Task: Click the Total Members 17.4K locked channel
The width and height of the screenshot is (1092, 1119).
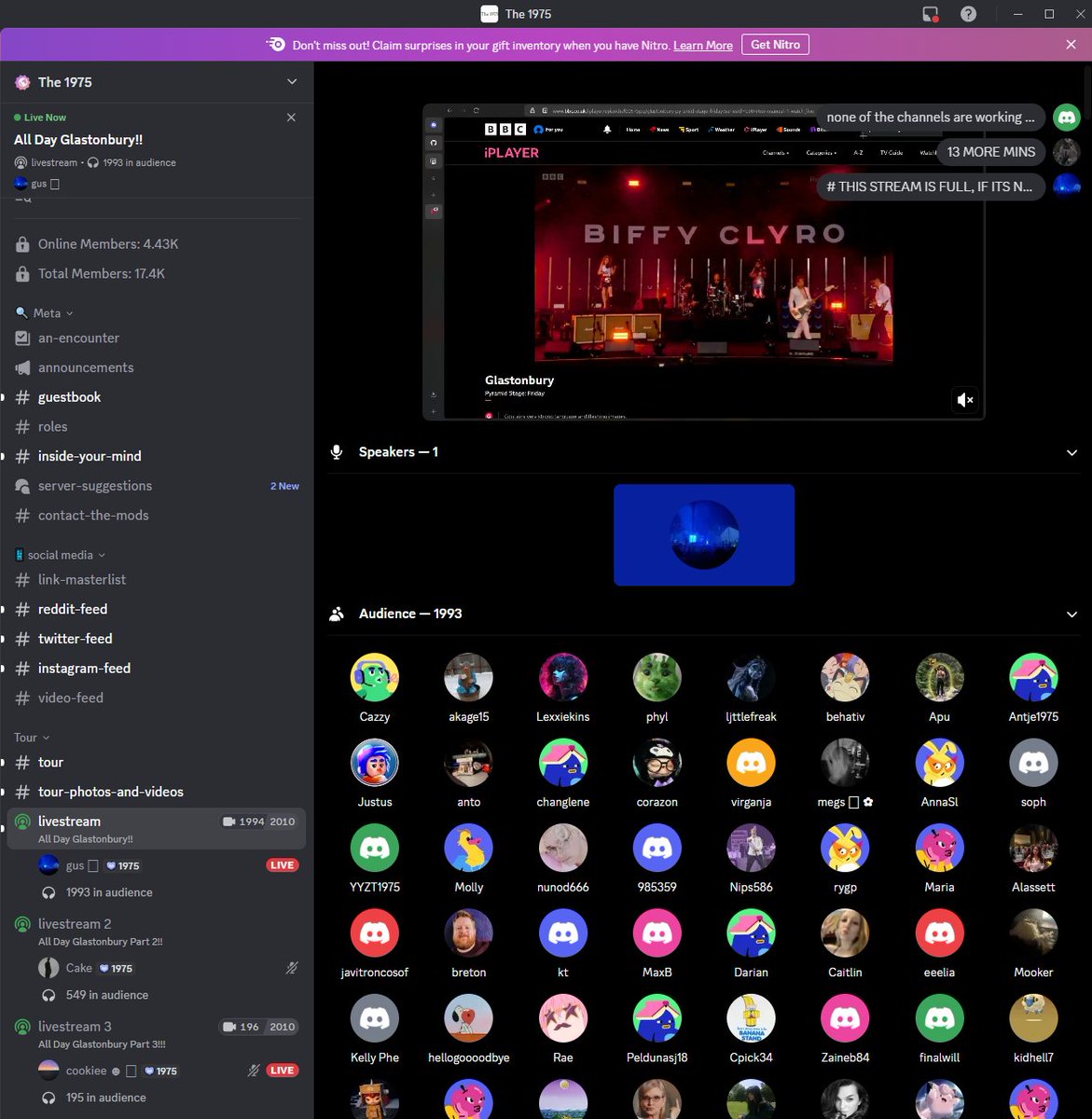Action: click(x=157, y=274)
